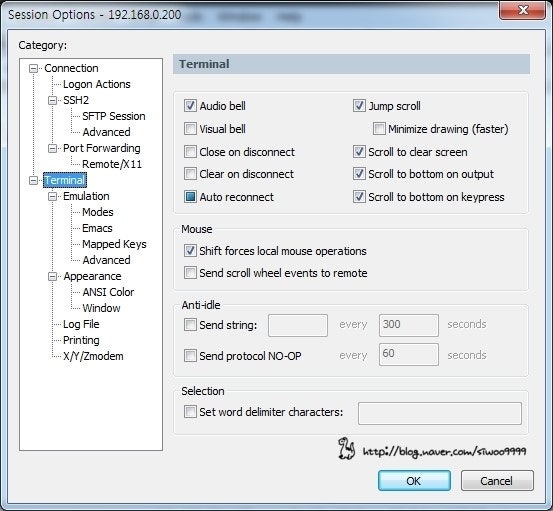This screenshot has width=553, height=511.
Task: Enable Visual bell option
Action: tap(190, 129)
